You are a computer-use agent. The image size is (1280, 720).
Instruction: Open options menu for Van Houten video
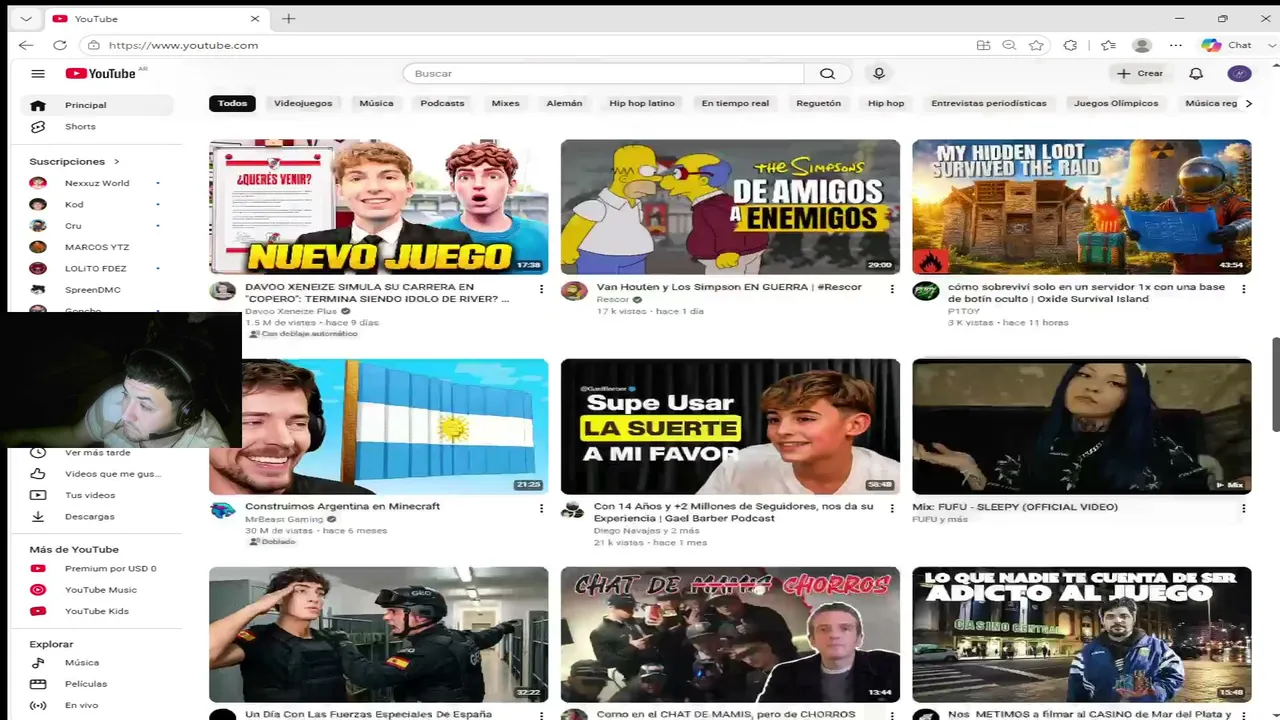pos(893,289)
